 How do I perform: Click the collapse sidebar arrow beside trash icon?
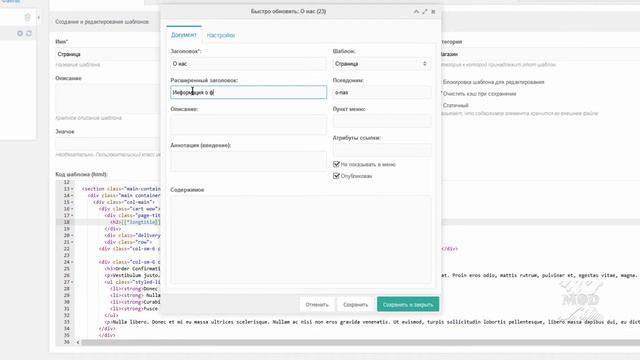click(x=38, y=18)
